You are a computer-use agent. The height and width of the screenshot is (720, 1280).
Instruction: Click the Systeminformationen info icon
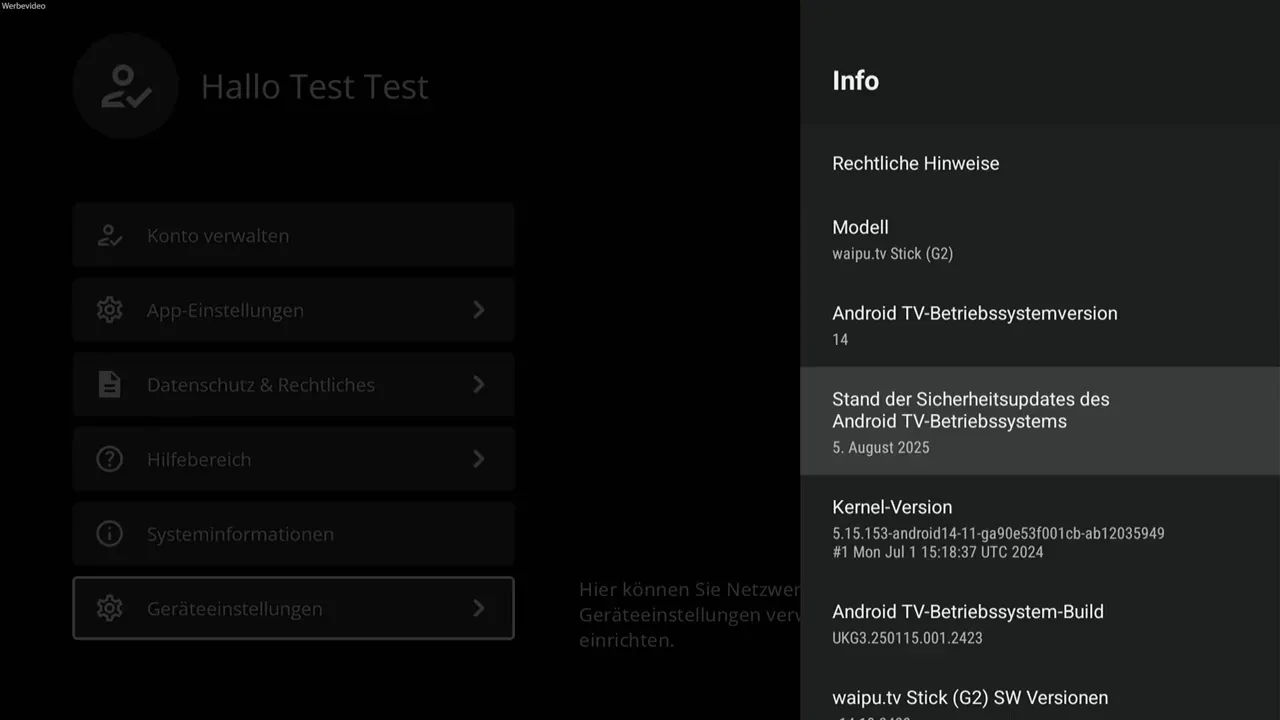(109, 533)
